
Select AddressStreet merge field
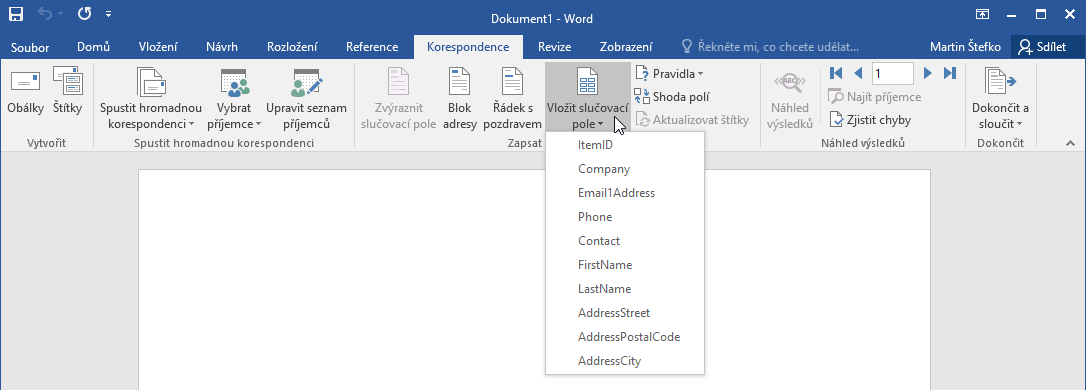[x=625, y=313]
